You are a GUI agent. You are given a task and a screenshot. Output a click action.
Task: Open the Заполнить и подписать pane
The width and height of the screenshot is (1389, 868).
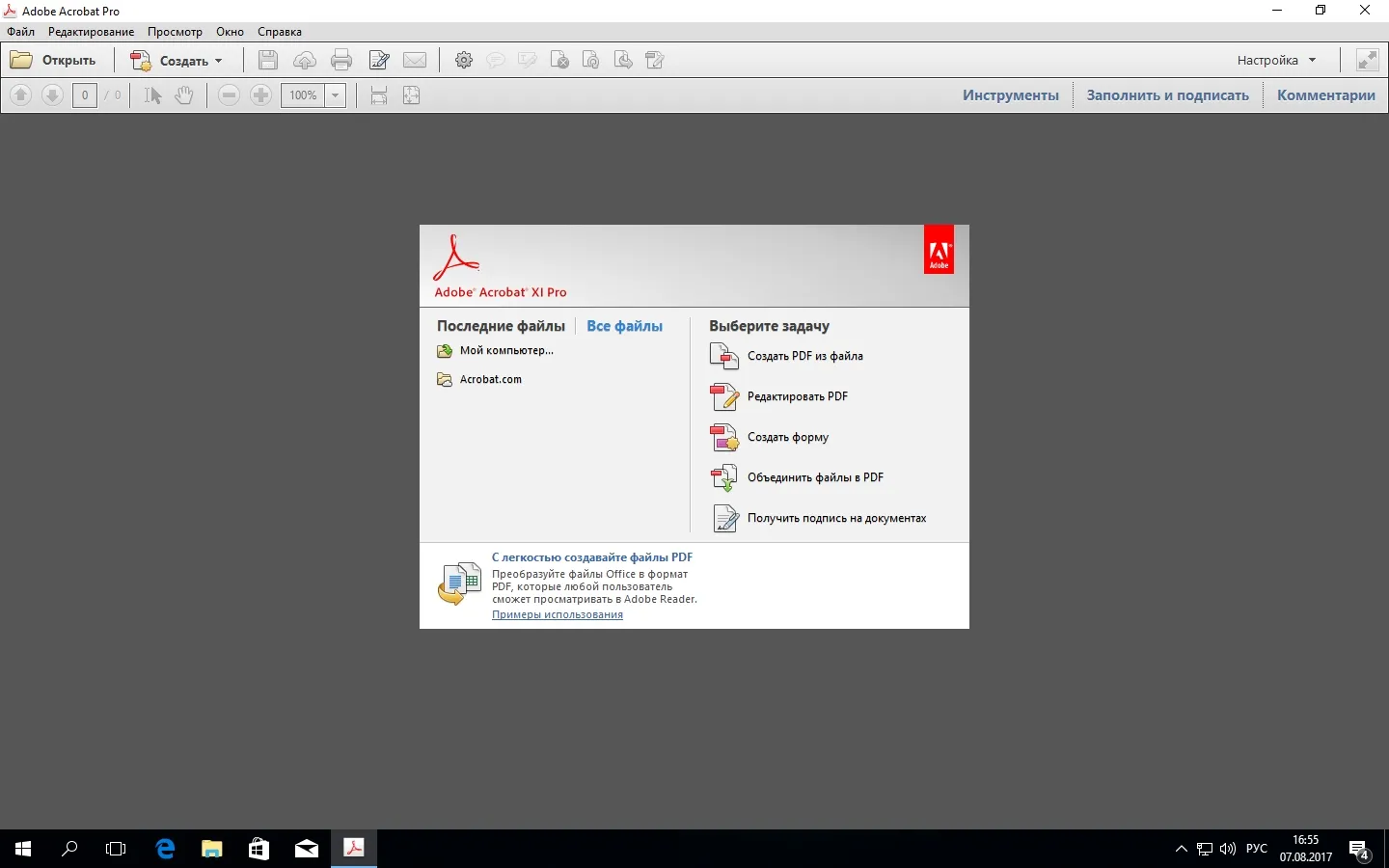1167,95
